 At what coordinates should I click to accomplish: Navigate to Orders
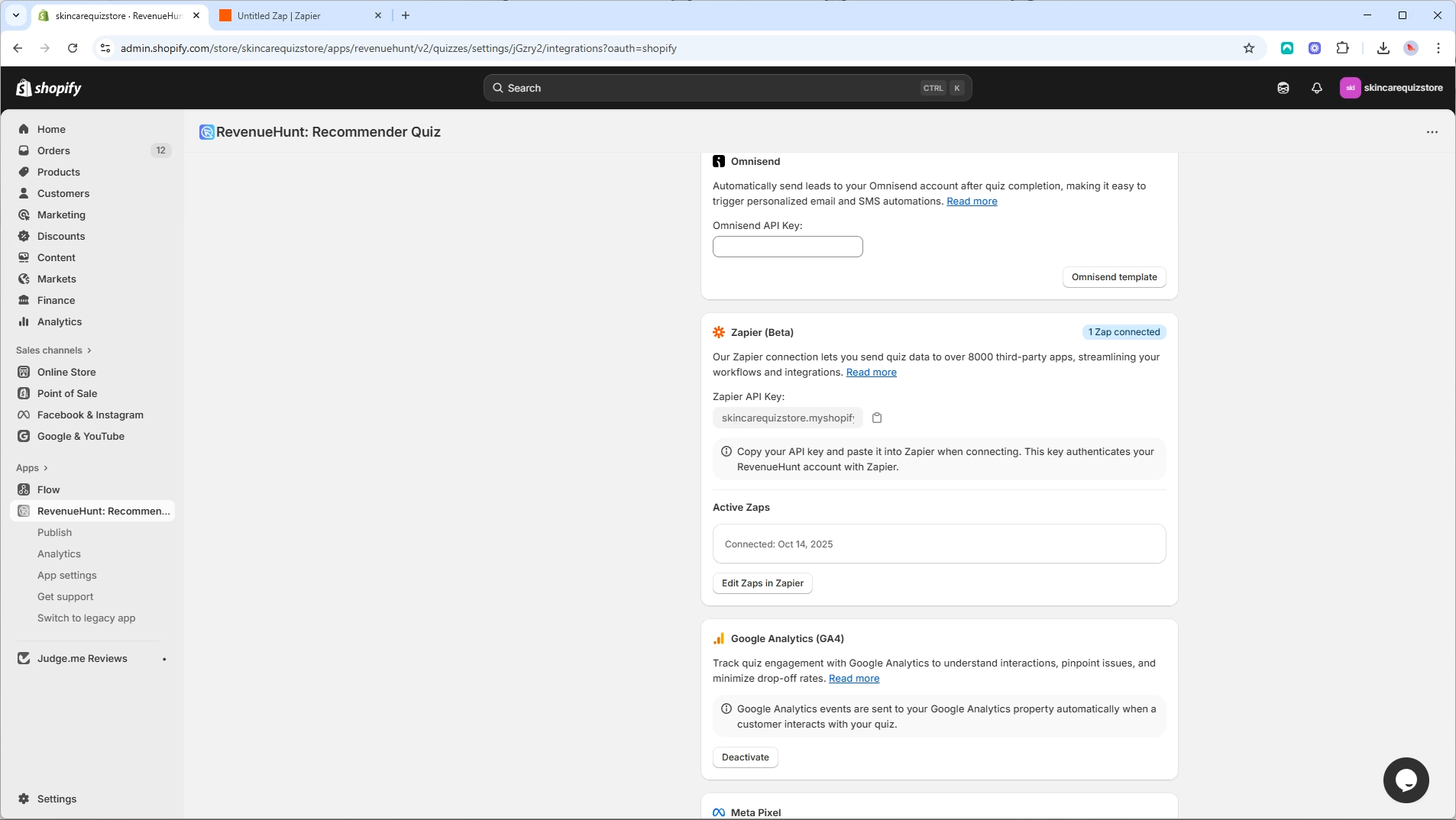point(53,150)
